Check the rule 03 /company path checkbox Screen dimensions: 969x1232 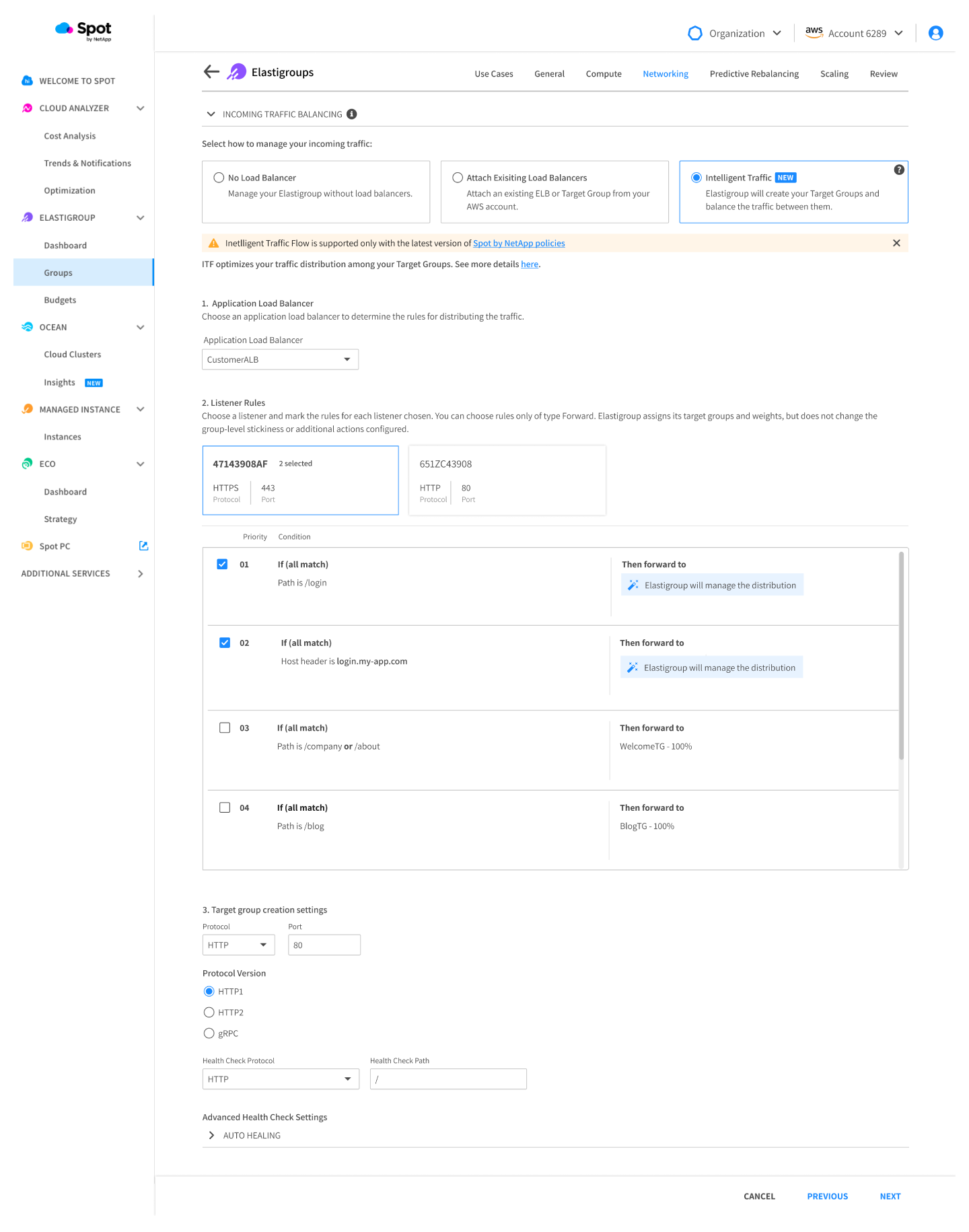click(x=225, y=728)
